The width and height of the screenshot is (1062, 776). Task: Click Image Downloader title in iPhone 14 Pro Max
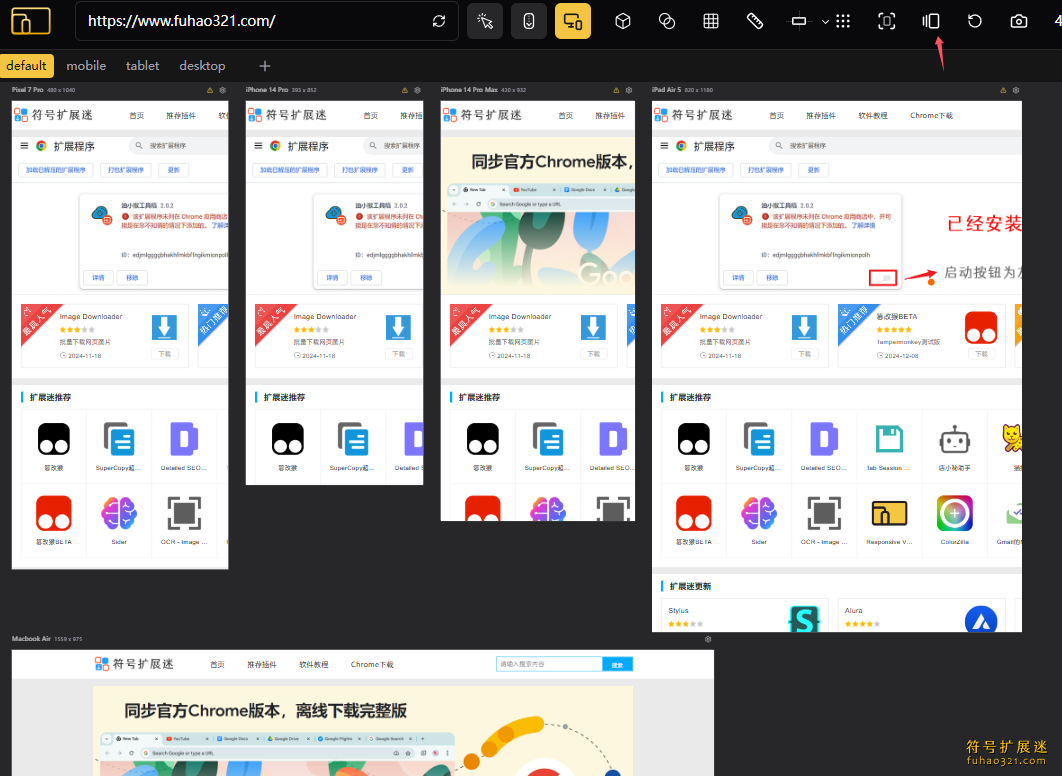(x=519, y=316)
